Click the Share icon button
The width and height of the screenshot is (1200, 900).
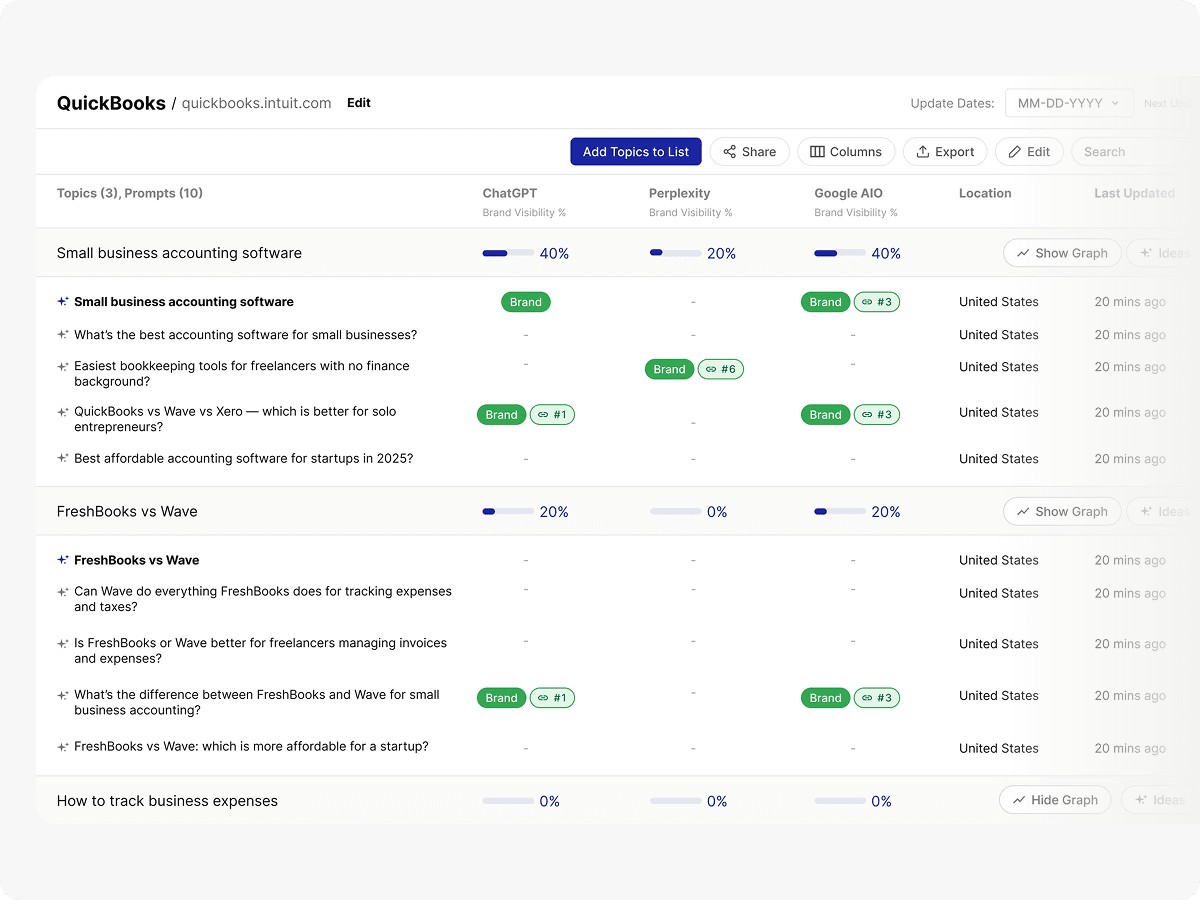[749, 152]
